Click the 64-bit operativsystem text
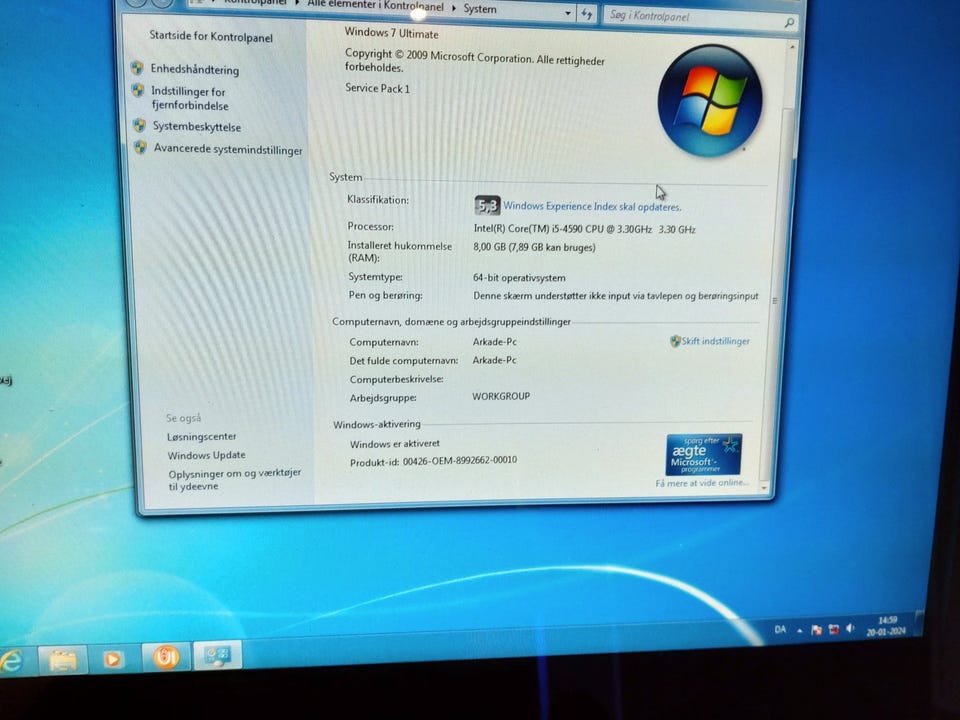The height and width of the screenshot is (720, 960). point(519,277)
